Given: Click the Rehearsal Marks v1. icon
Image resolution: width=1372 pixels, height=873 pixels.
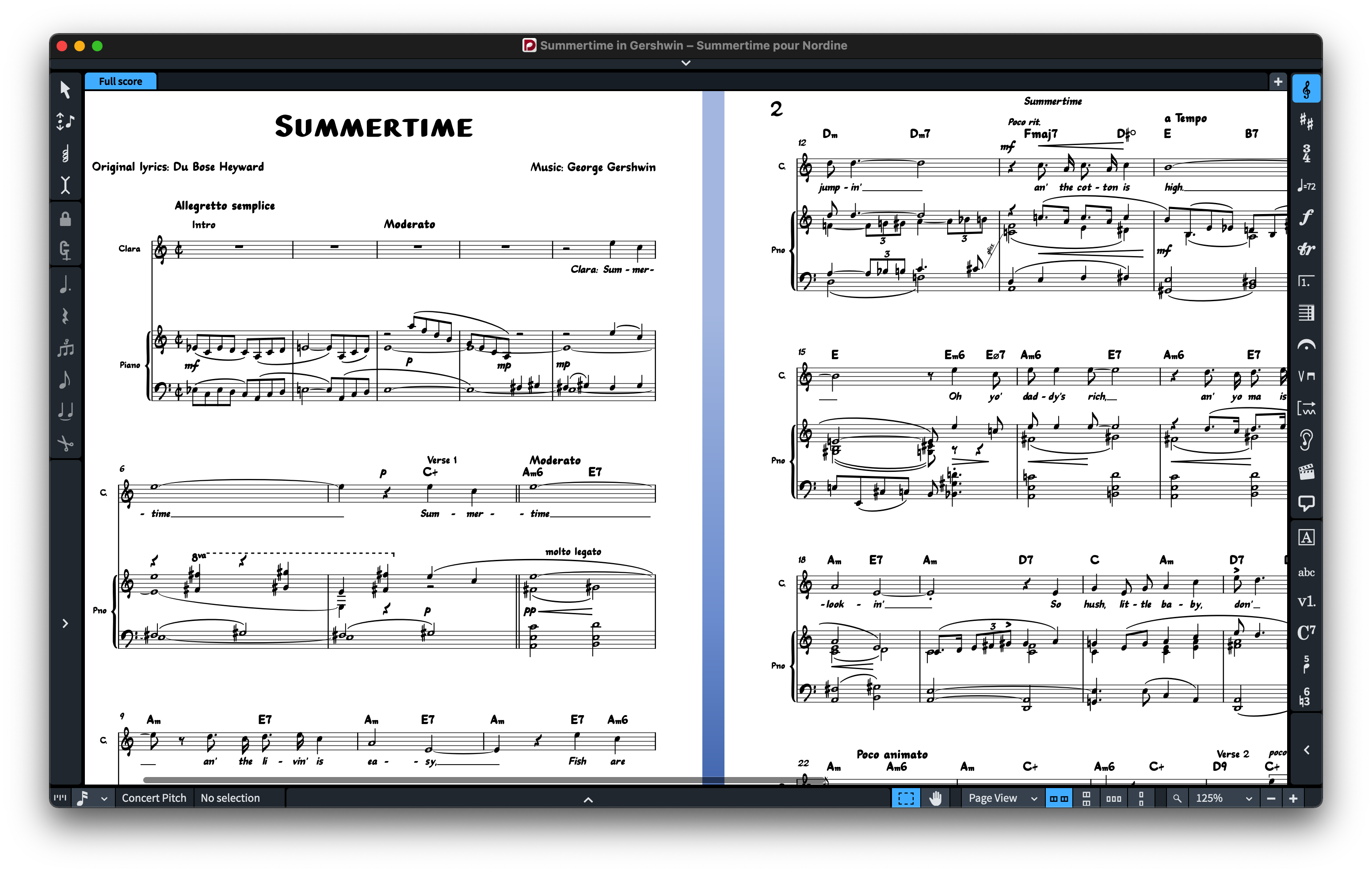Looking at the screenshot, I should tap(1306, 601).
